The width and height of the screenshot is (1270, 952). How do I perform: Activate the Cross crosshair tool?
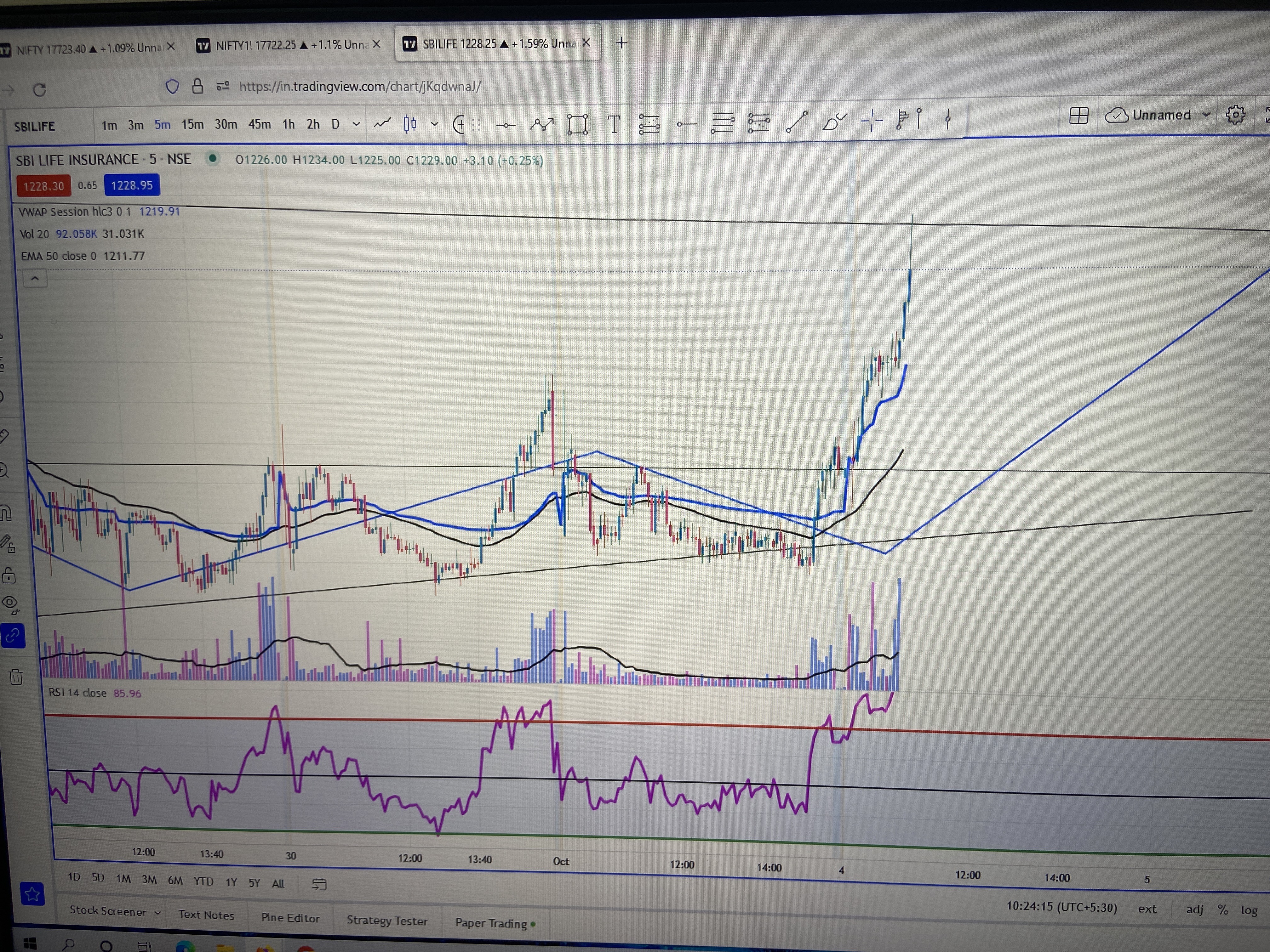pyautogui.click(x=872, y=121)
